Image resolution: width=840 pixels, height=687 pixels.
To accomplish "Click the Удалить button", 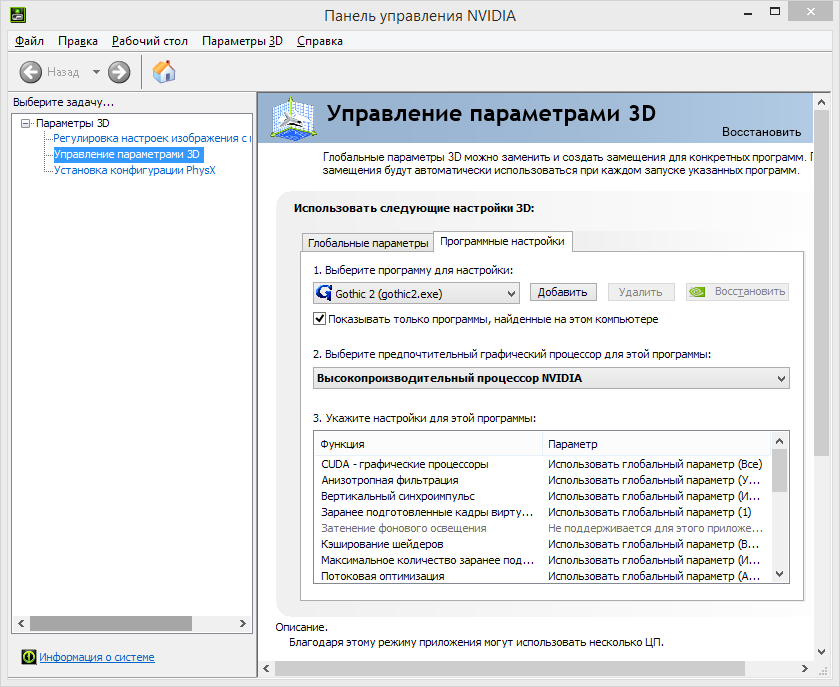I will [640, 292].
